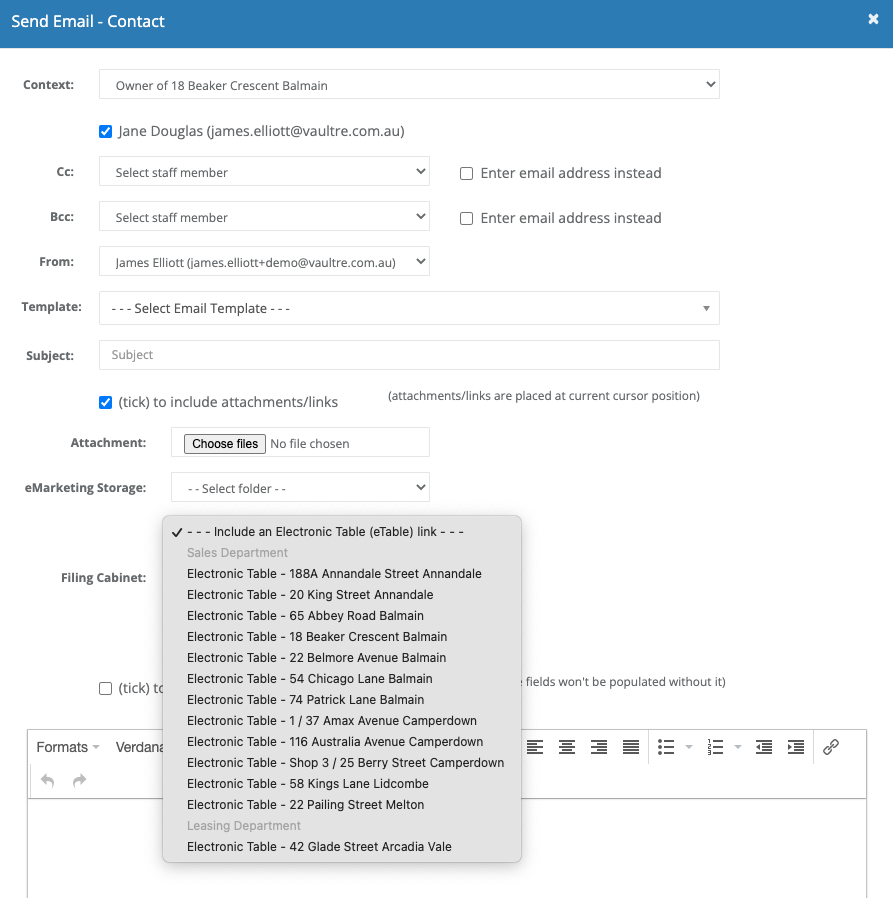Align text right in editor toolbar
This screenshot has width=893, height=898.
tap(599, 747)
